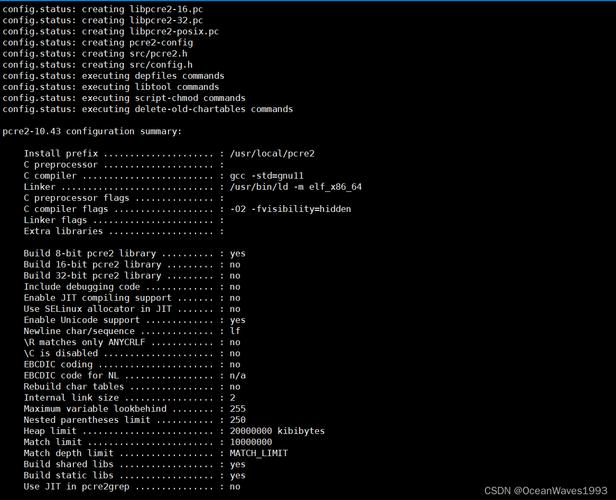The height and width of the screenshot is (500, 616).
Task: Click the 'Linker flags' row label
Action: coord(55,220)
